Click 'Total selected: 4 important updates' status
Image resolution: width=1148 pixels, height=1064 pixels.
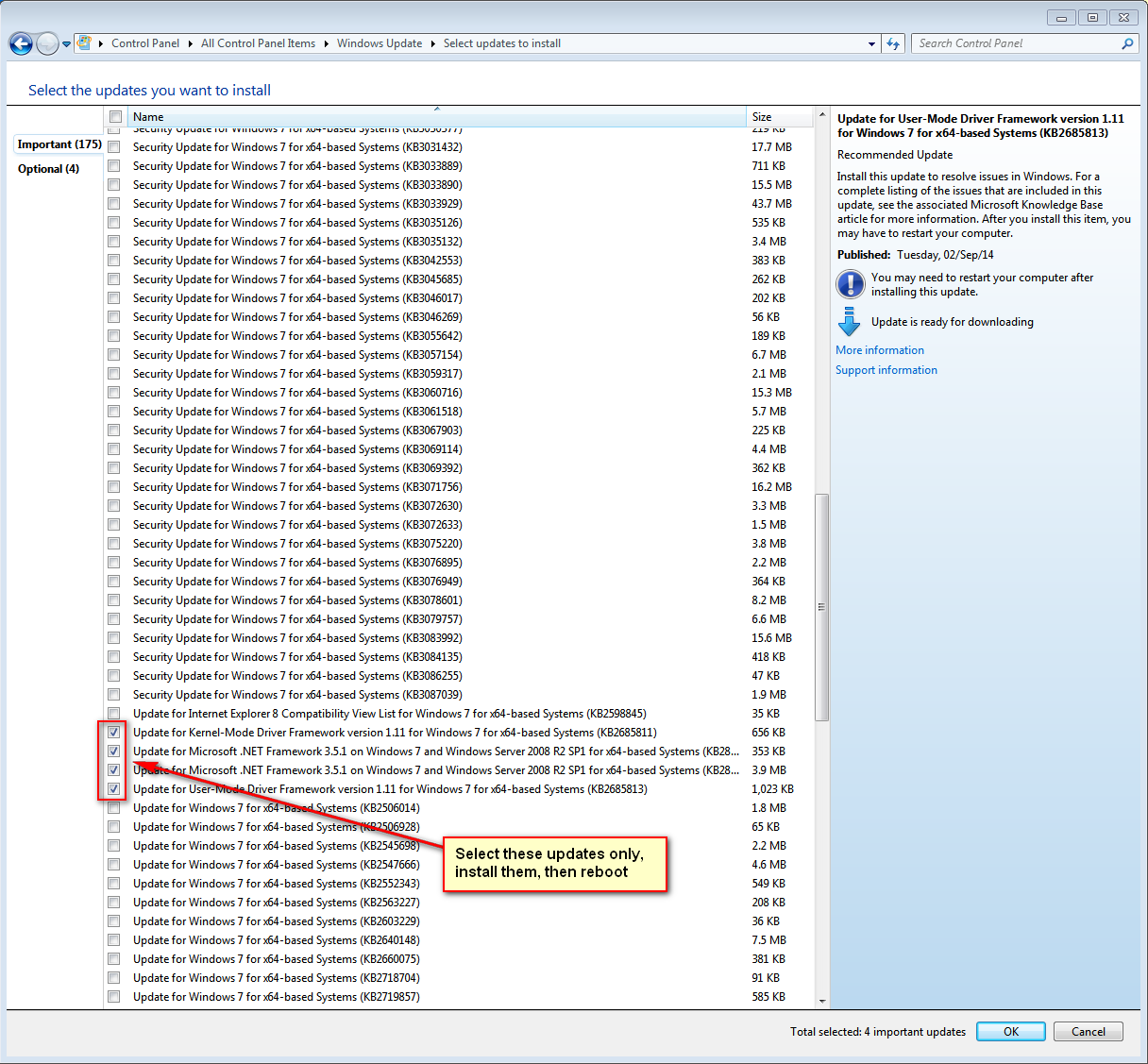click(x=878, y=1032)
